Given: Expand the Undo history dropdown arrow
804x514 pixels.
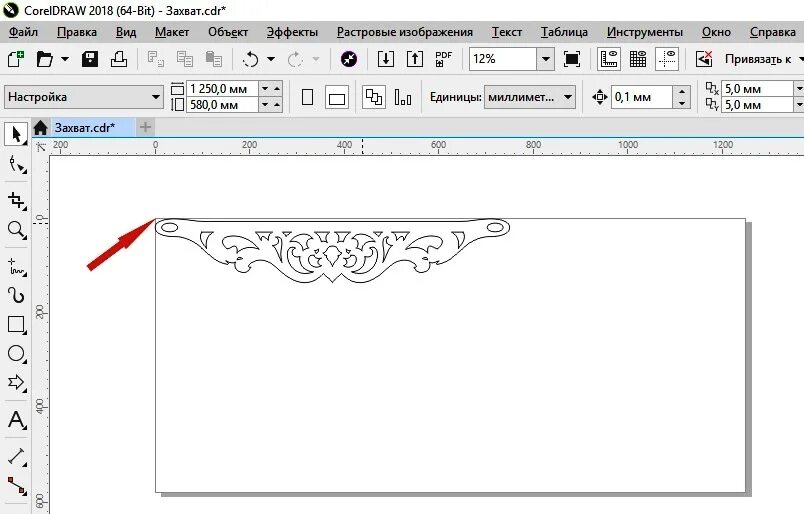Looking at the screenshot, I should pos(271,59).
